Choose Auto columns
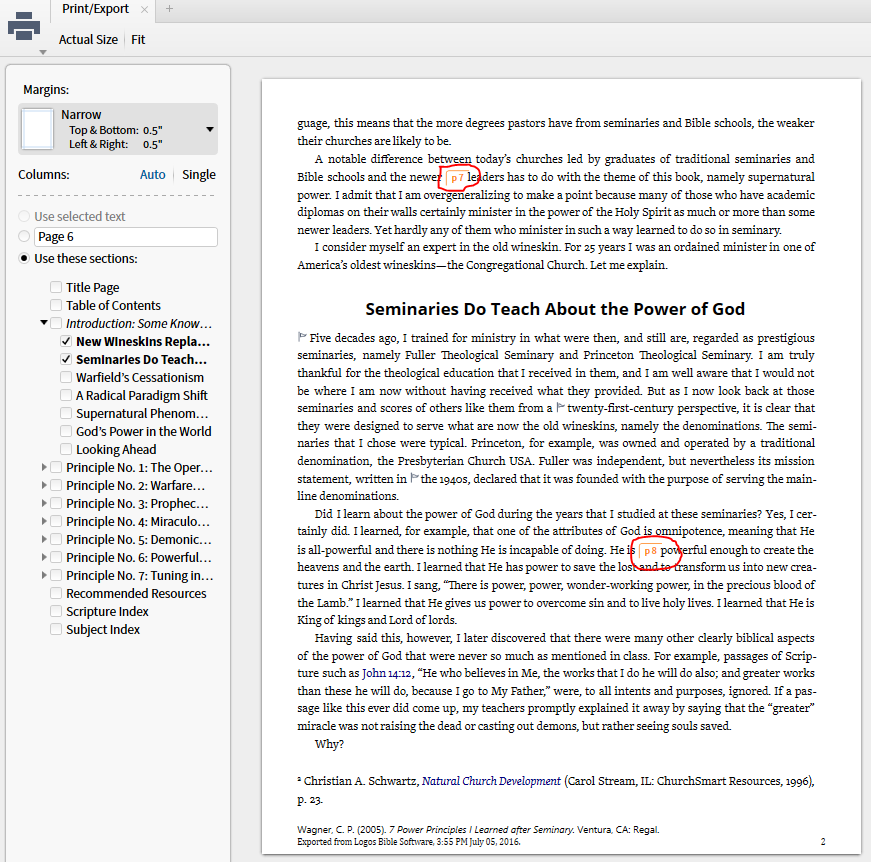 pyautogui.click(x=152, y=174)
